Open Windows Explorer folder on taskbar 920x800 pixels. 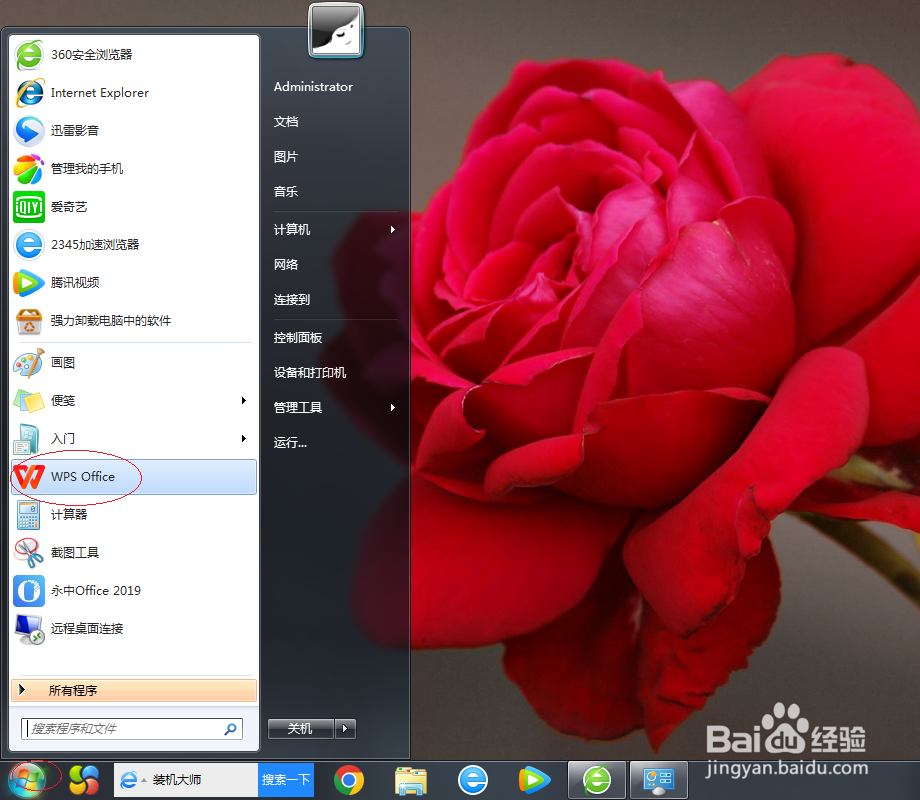(411, 780)
